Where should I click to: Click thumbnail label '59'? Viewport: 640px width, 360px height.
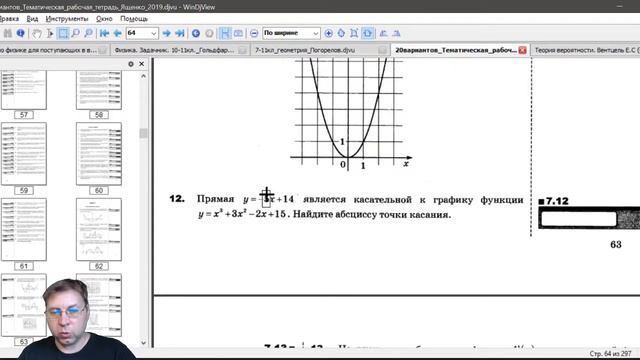pyautogui.click(x=24, y=191)
